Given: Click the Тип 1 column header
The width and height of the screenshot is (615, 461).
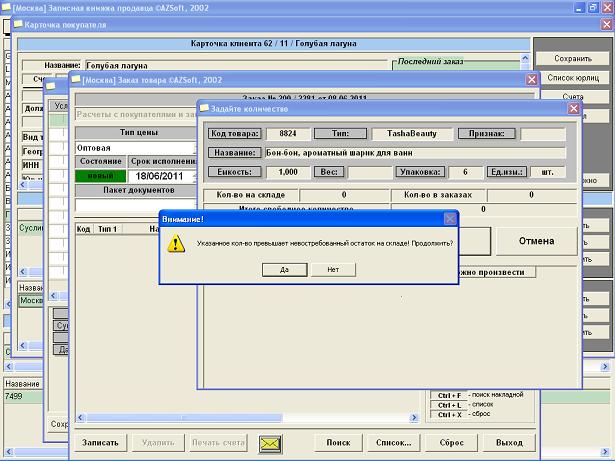Looking at the screenshot, I should 107,229.
